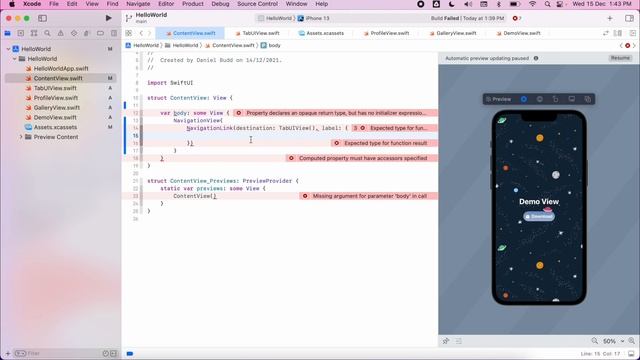Click the editor options review icon
640x360 pixels.
tap(606, 33)
